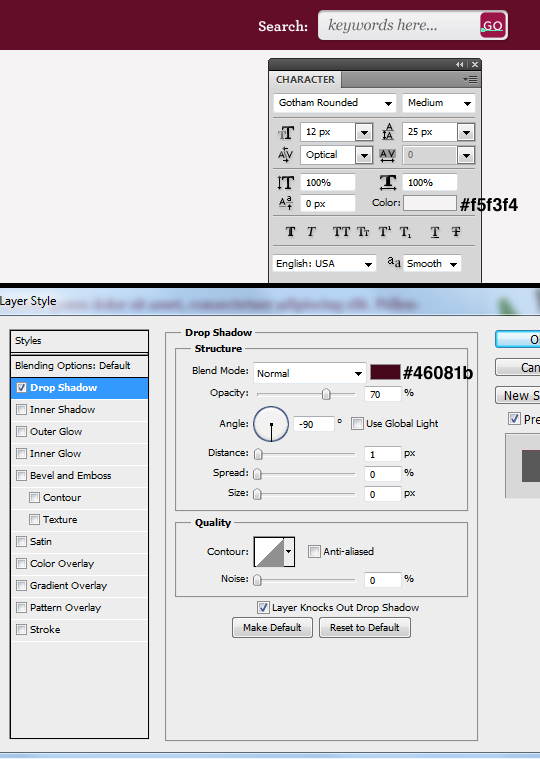Image resolution: width=540 pixels, height=759 pixels.
Task: Click the drop shadow color swatch
Action: (x=385, y=372)
